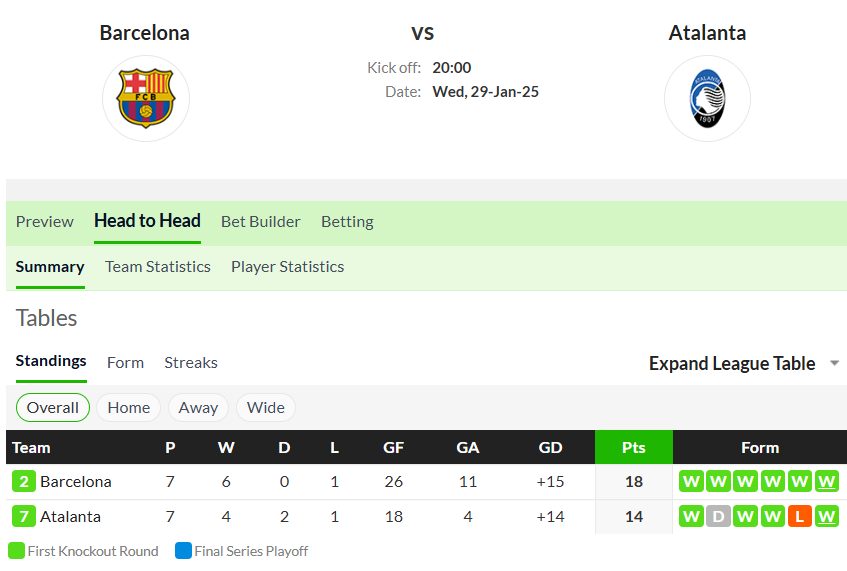Click the Expand League Table label

pyautogui.click(x=732, y=363)
